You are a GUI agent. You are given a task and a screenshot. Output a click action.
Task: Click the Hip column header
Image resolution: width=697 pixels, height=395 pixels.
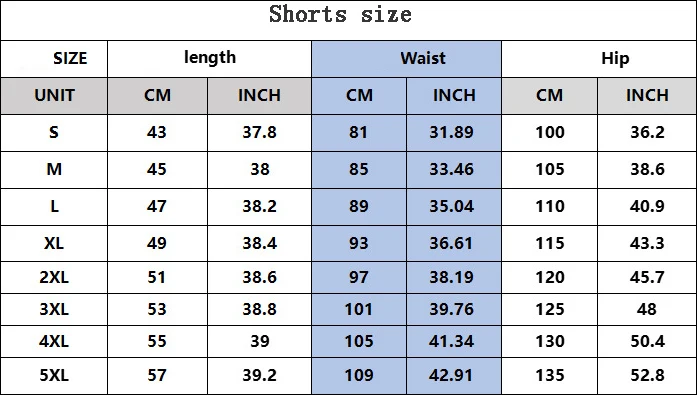[x=615, y=58]
